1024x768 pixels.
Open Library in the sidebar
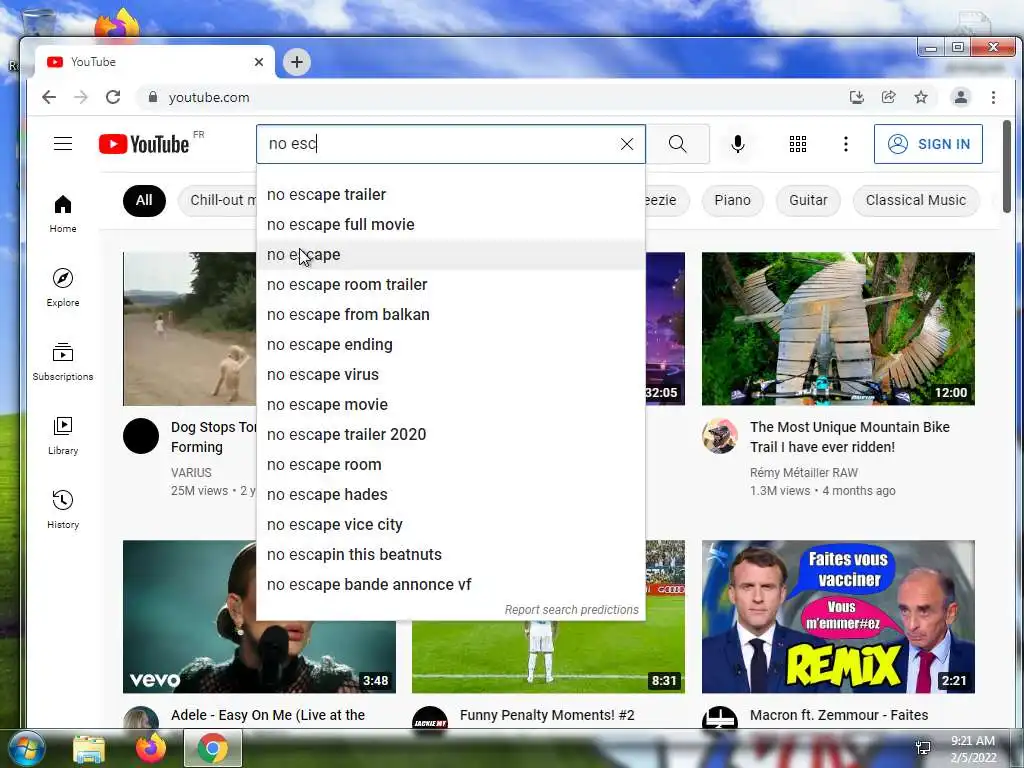63,436
